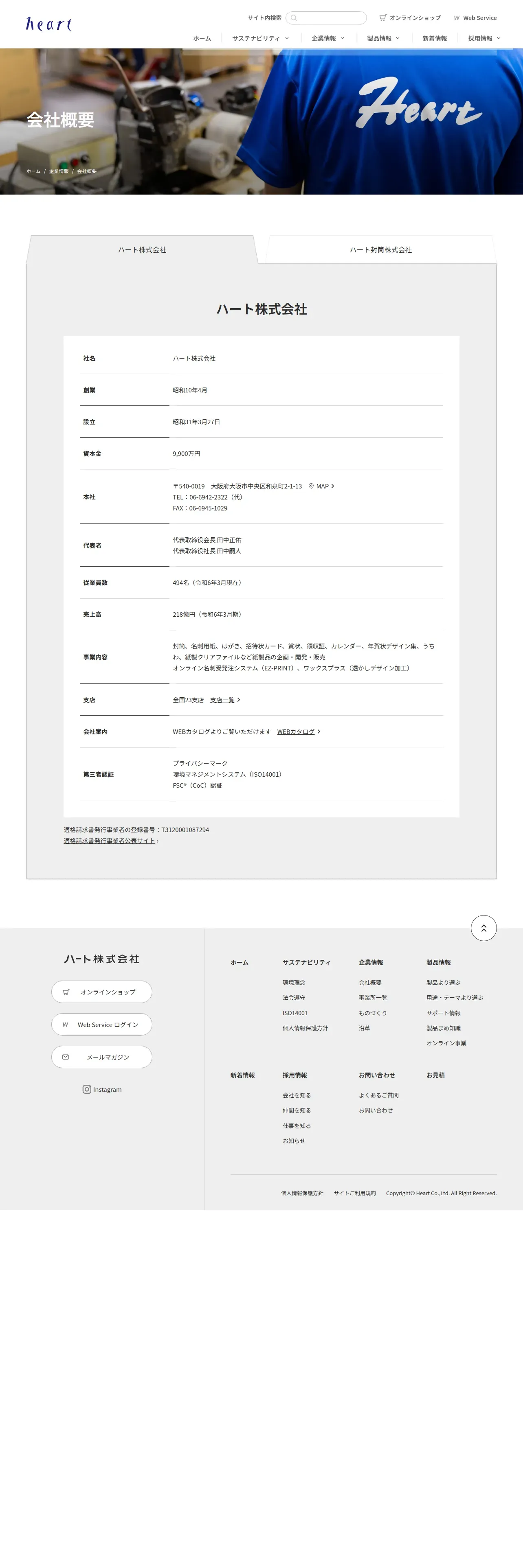Open サイトご利用規約 at page bottom

coord(354,1193)
